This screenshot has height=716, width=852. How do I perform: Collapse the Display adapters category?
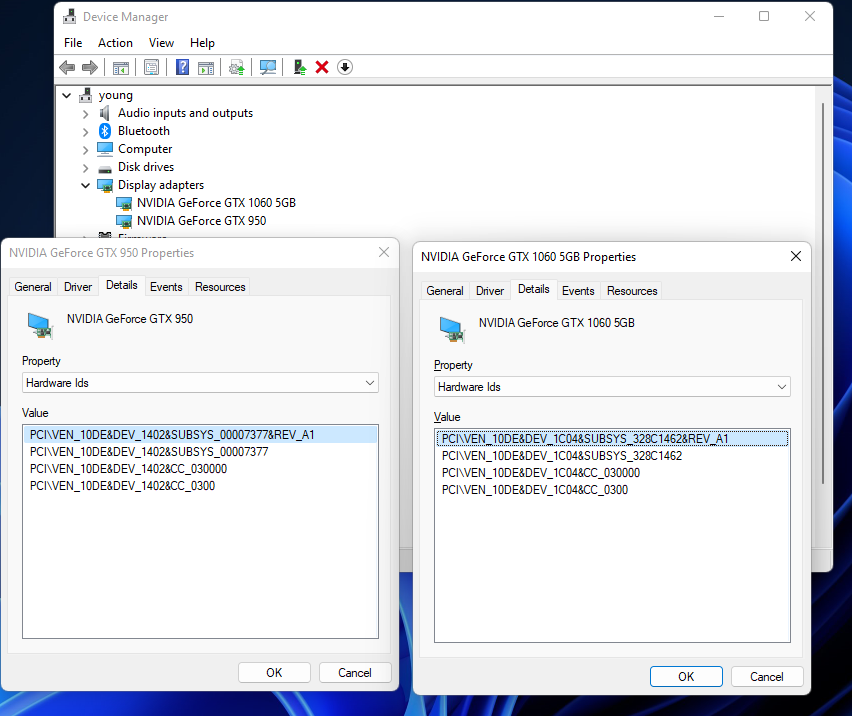[x=85, y=185]
